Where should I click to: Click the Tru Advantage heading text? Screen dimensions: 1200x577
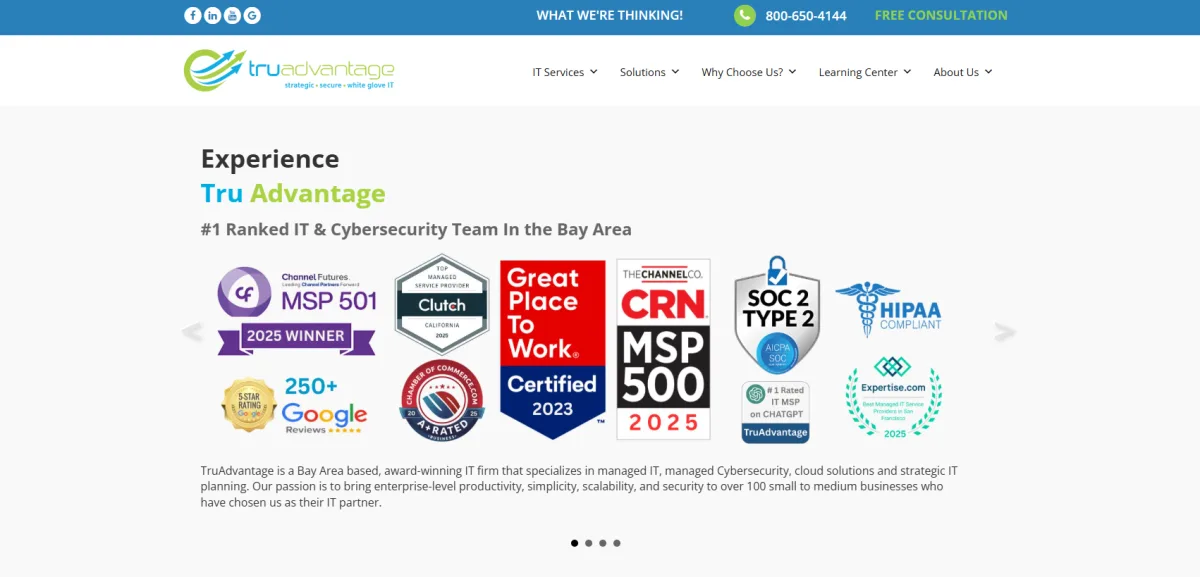pos(293,193)
